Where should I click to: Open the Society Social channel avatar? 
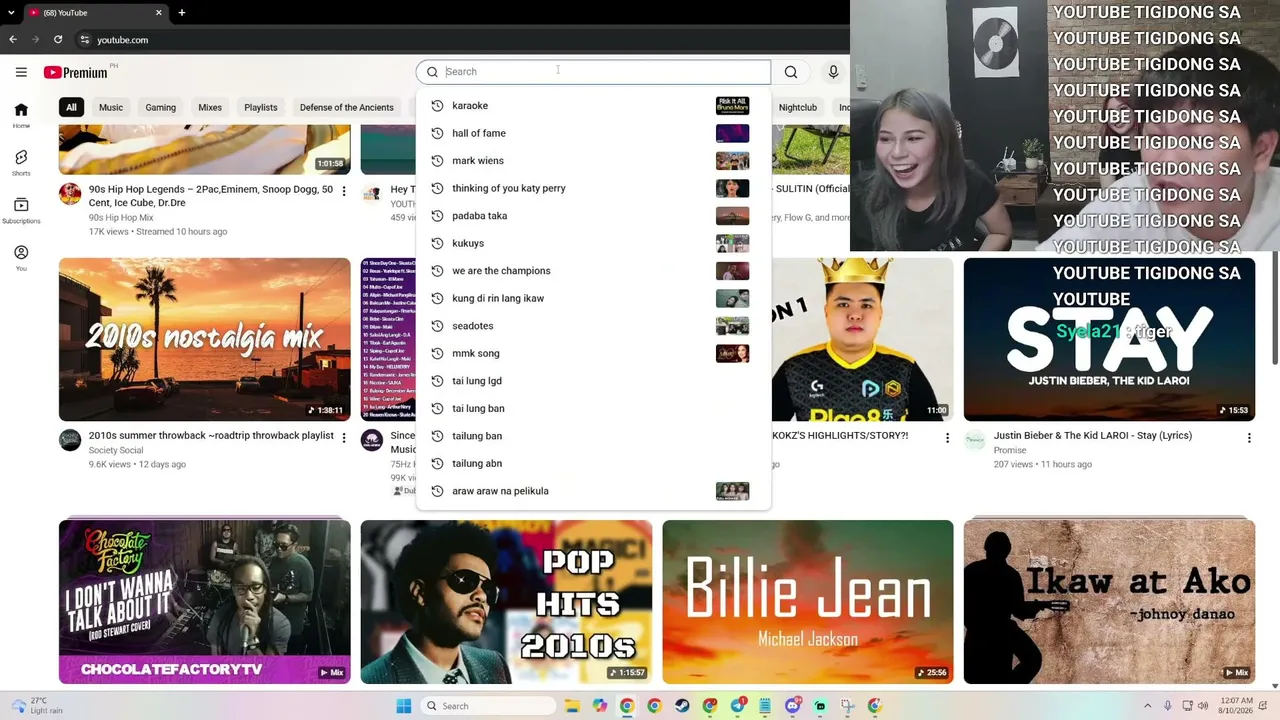70,440
